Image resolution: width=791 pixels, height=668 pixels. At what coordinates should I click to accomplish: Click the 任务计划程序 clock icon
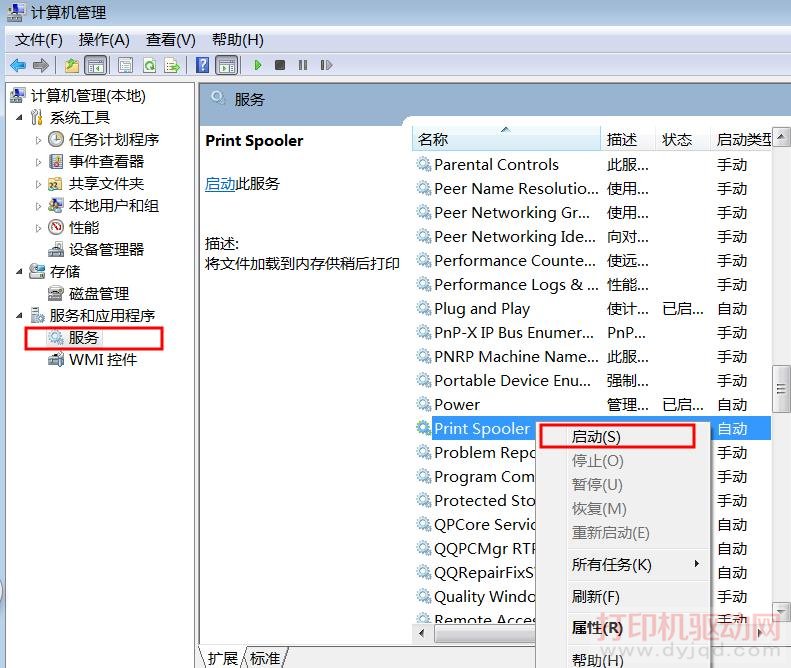tap(55, 139)
